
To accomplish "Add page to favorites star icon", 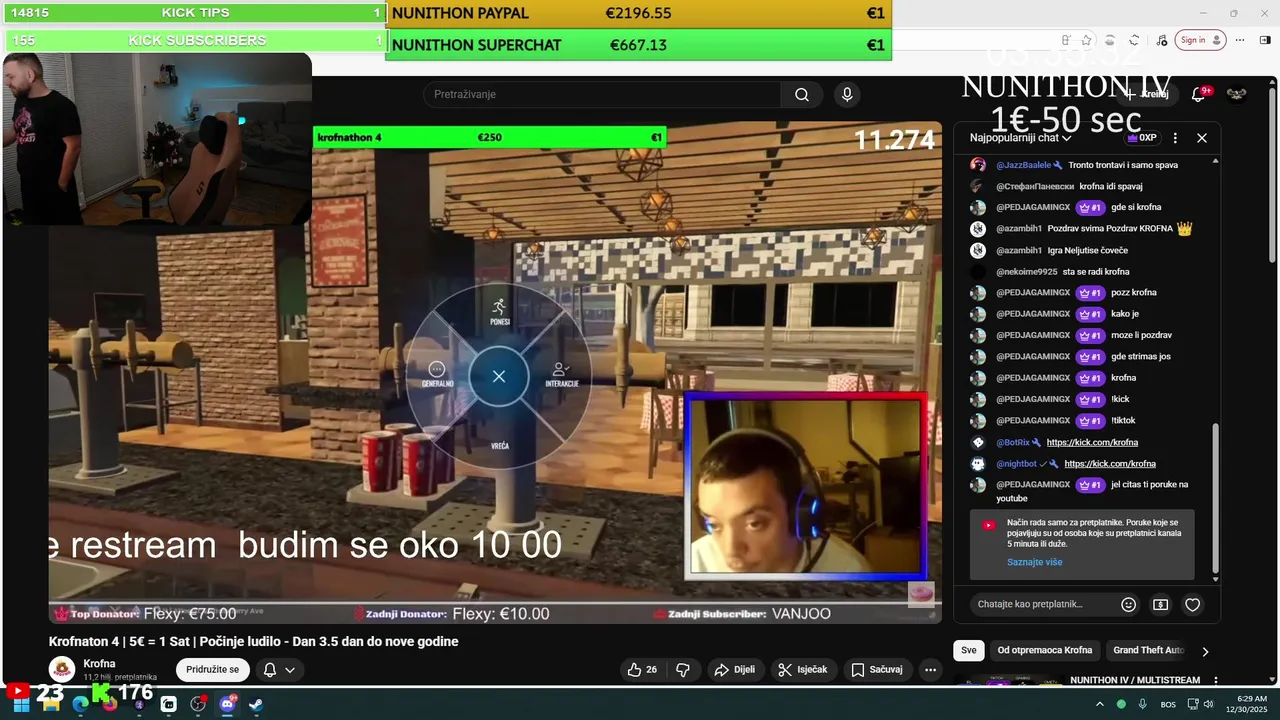I will coord(1087,40).
